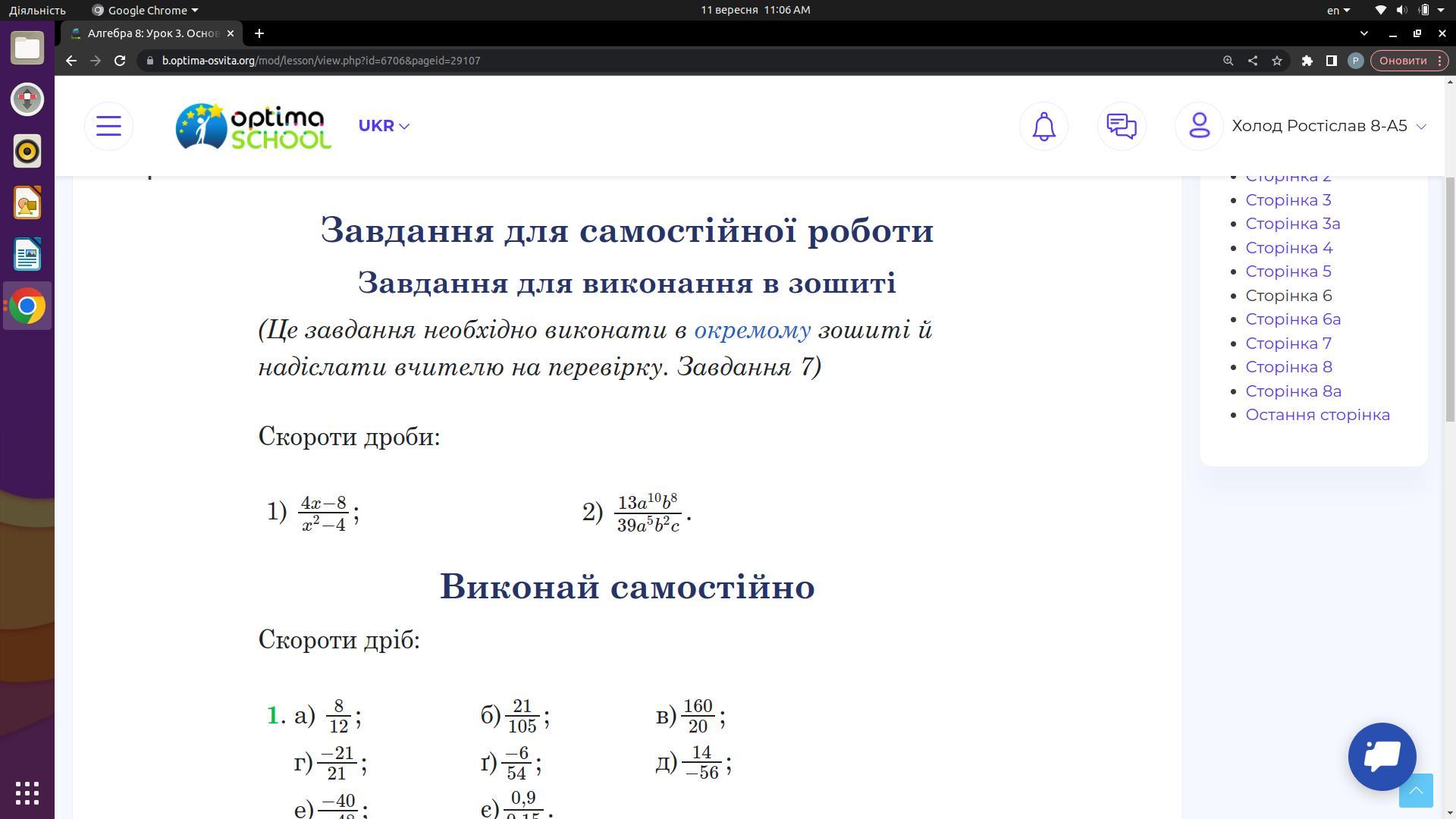Open the Chrome extensions puzzle icon
This screenshot has height=819, width=1456.
coord(1307,61)
